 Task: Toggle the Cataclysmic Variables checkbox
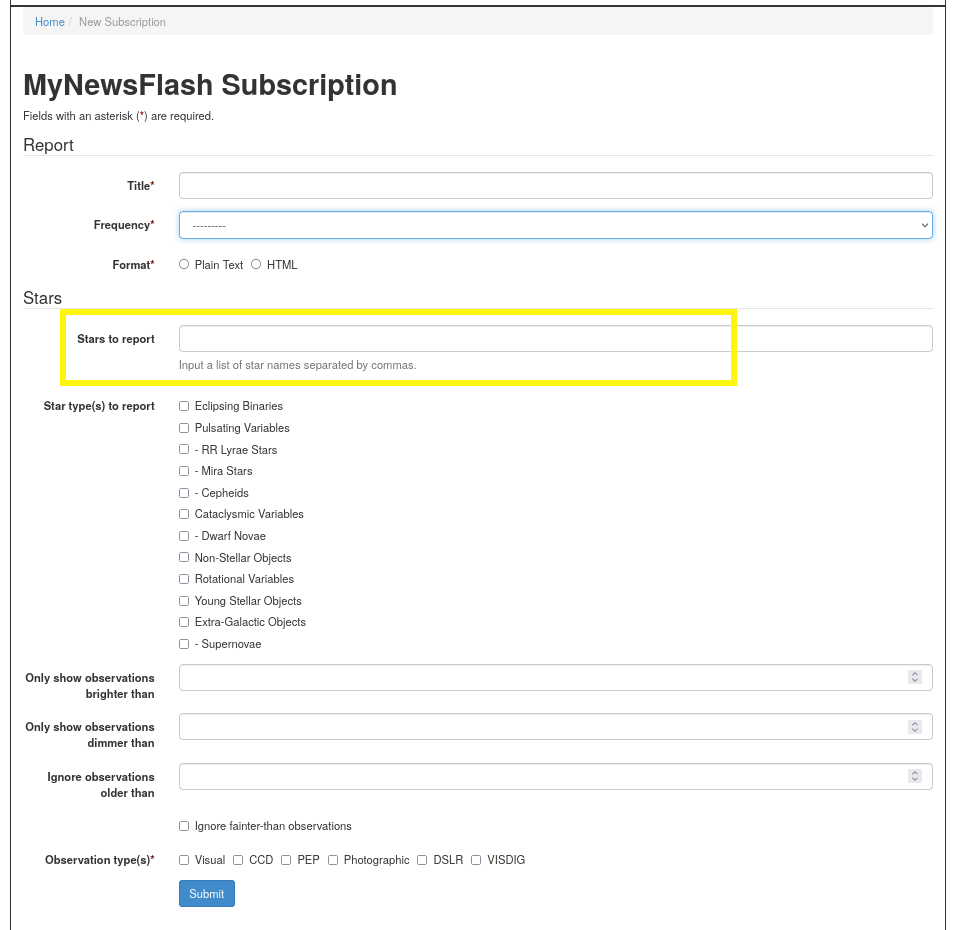(184, 514)
